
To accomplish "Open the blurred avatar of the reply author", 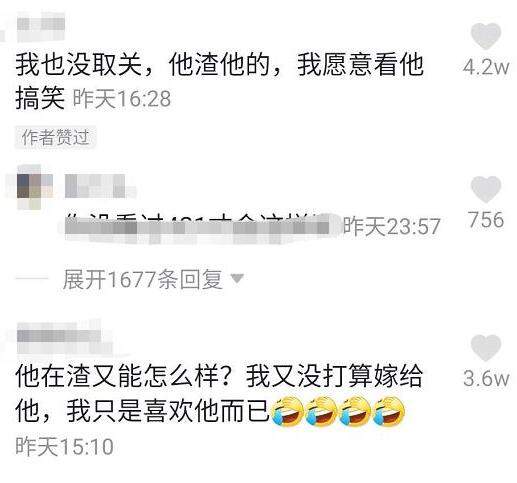I will tap(35, 187).
